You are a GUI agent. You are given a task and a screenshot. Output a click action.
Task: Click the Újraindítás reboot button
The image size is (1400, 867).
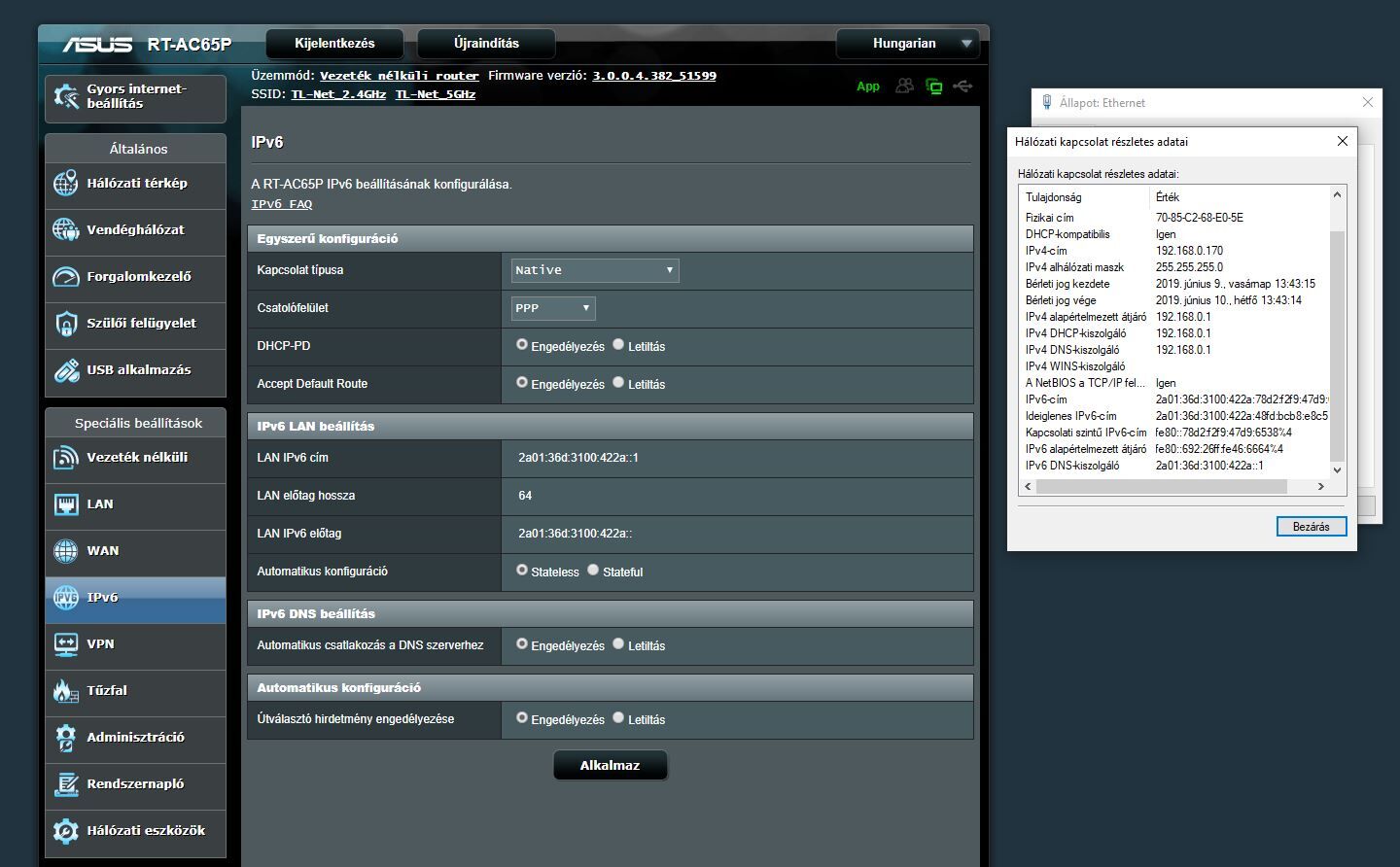pyautogui.click(x=486, y=43)
